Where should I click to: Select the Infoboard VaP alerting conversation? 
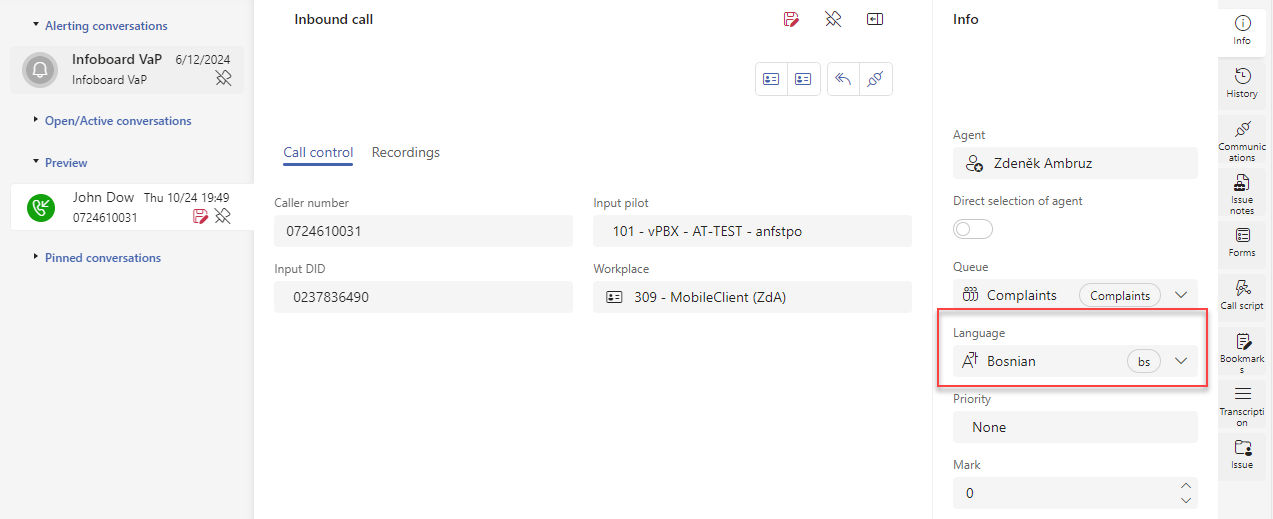127,69
